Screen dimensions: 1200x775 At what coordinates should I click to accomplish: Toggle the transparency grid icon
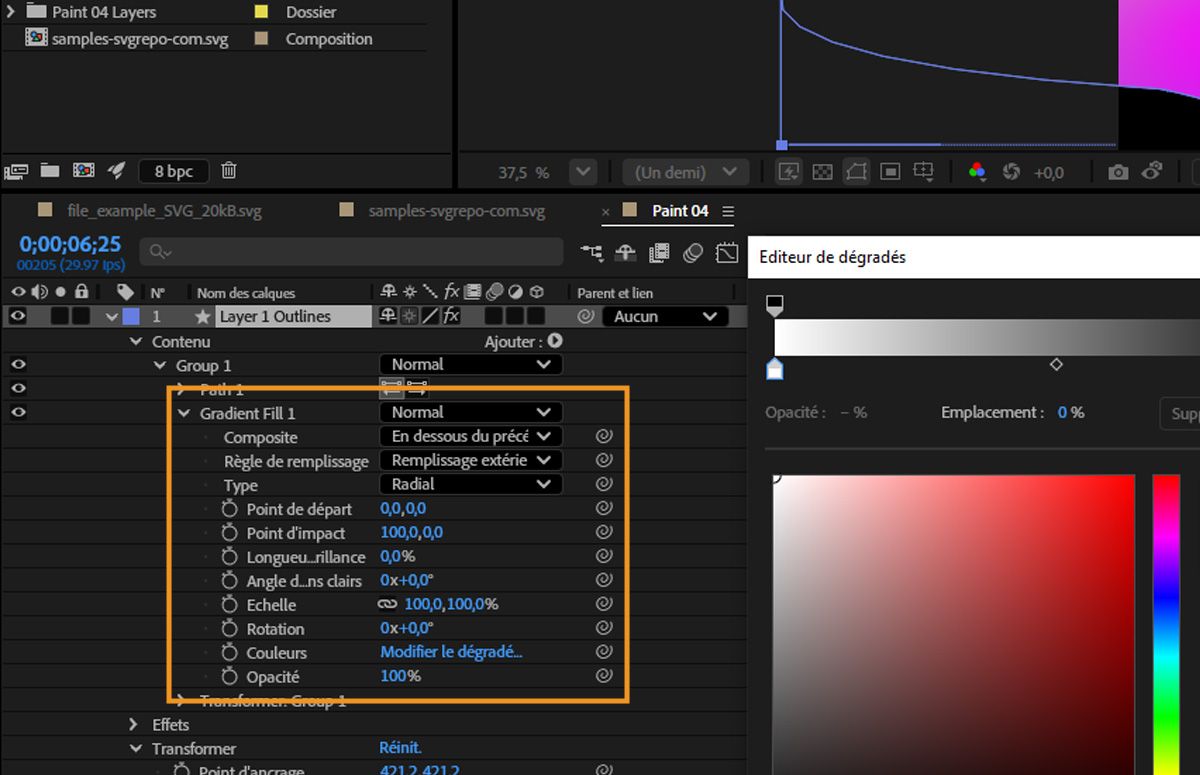click(x=822, y=172)
